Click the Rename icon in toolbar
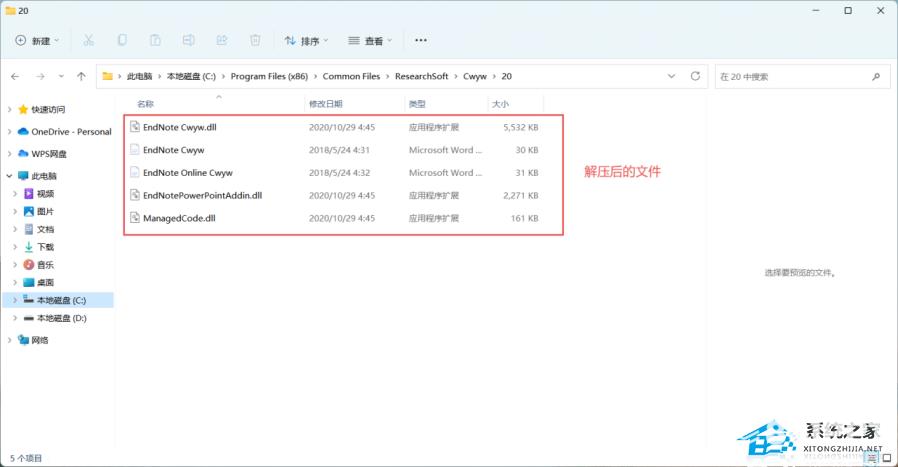This screenshot has height=467, width=898. point(188,40)
